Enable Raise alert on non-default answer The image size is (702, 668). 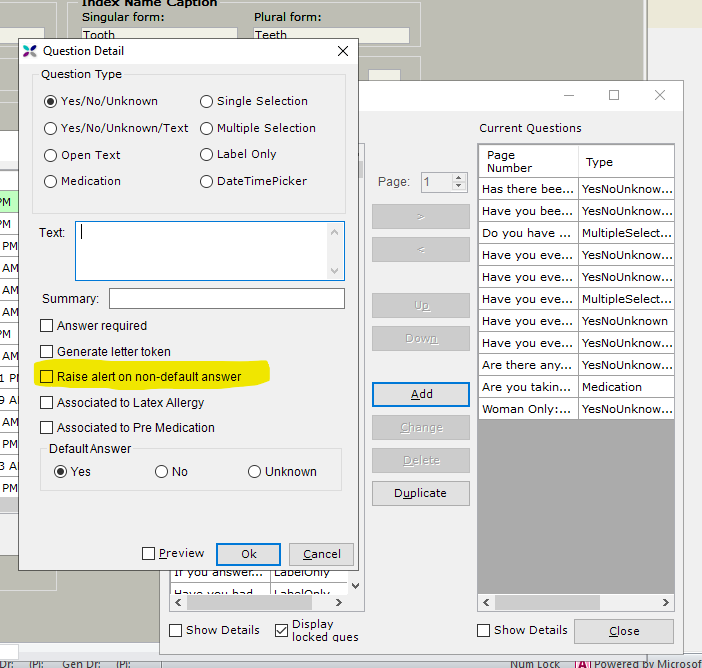coord(47,376)
